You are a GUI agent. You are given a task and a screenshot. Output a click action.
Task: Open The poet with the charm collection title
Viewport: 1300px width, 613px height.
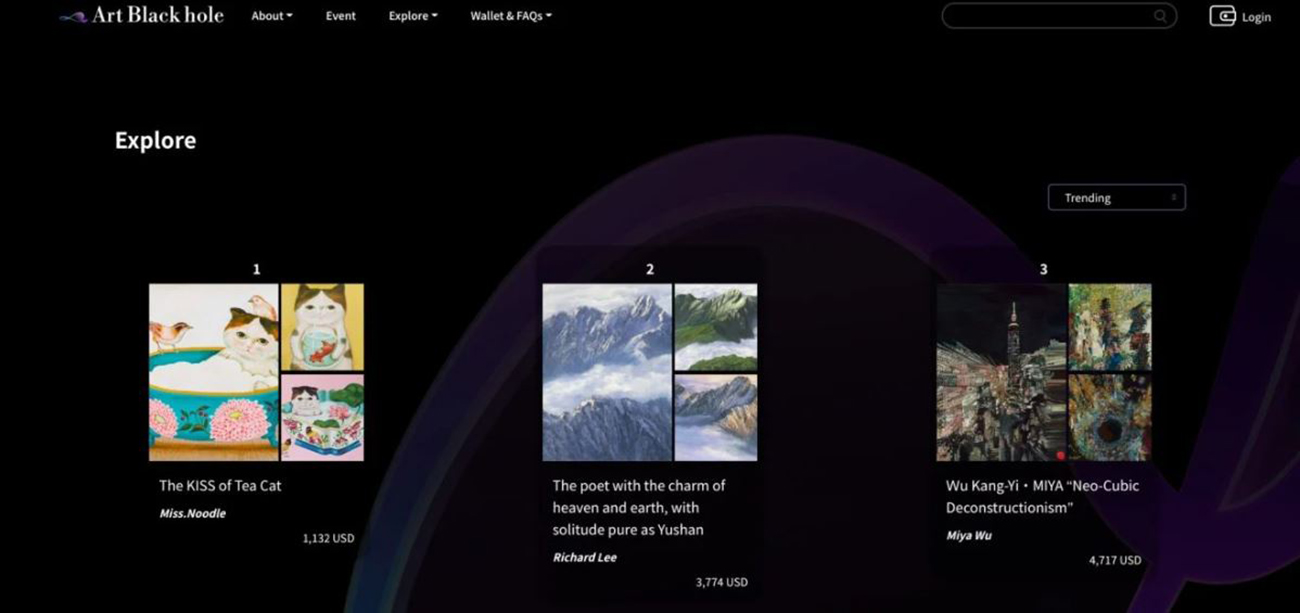point(639,508)
